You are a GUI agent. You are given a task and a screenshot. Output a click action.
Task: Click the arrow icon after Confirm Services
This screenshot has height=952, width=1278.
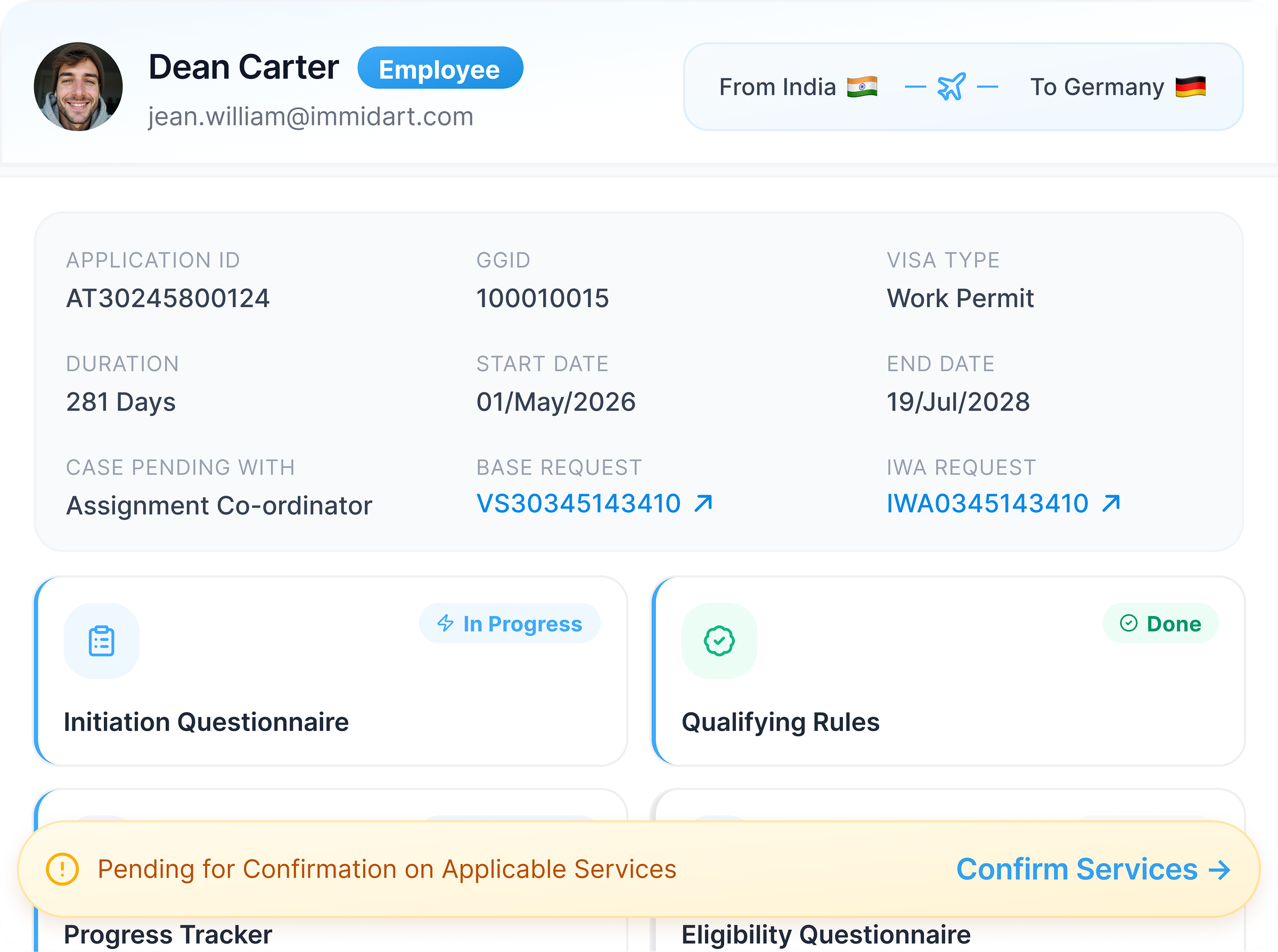pyautogui.click(x=1220, y=869)
